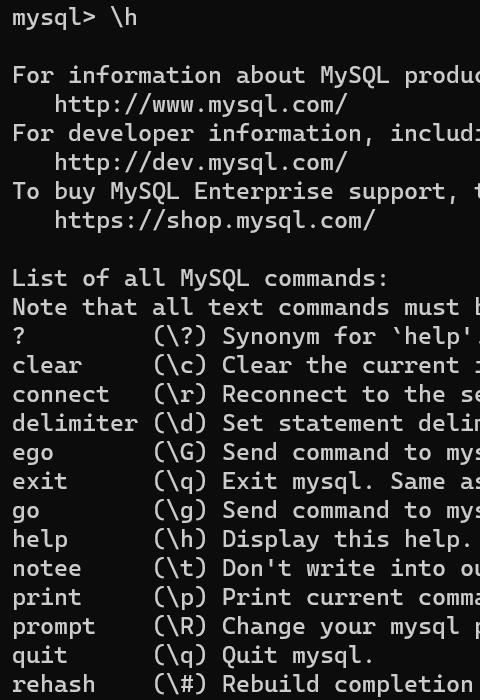Click the 'help' command name in the list
Viewport: 480px width, 700px height.
(x=40, y=539)
